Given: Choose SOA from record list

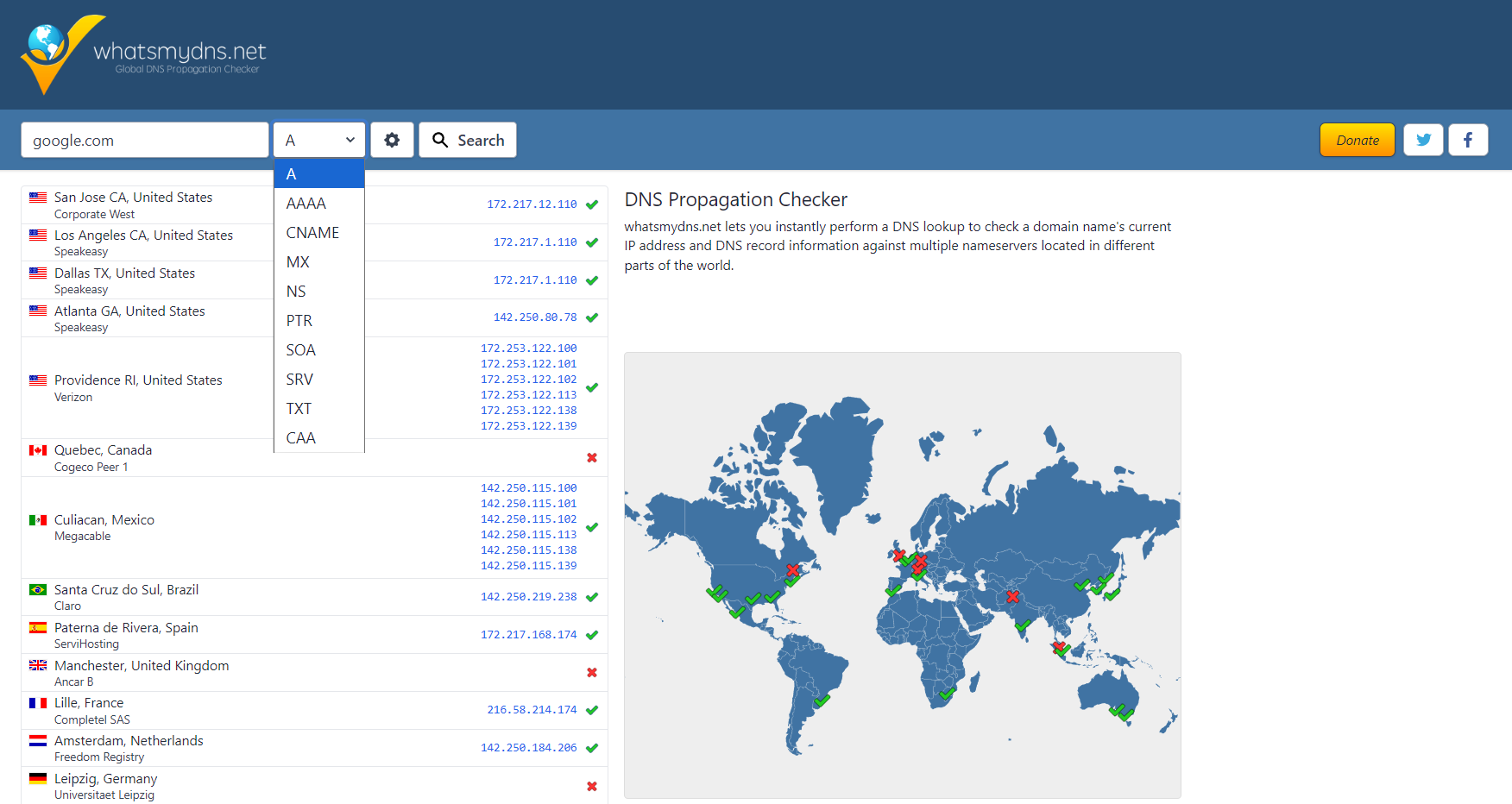Looking at the screenshot, I should point(319,350).
